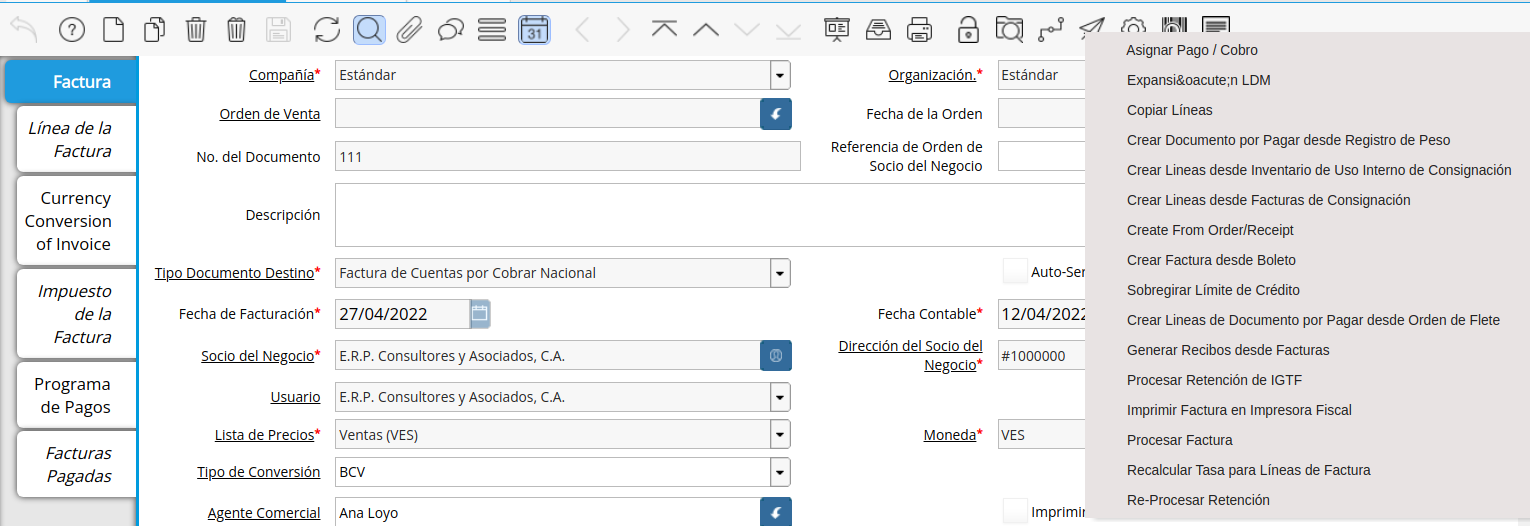This screenshot has height=526, width=1530.
Task: Click the Help question mark icon
Action: (72, 30)
